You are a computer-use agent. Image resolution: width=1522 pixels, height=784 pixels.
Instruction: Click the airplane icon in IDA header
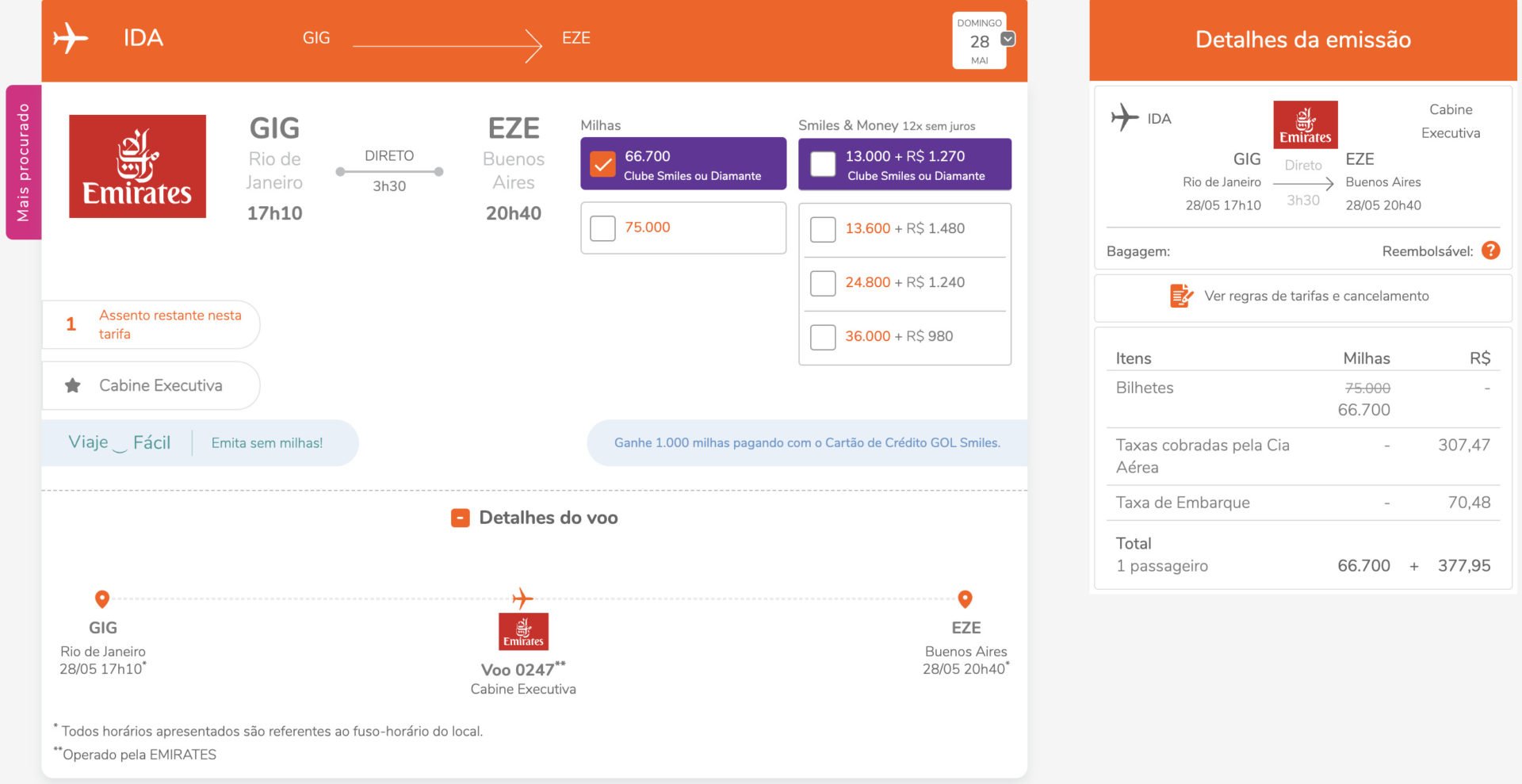71,38
